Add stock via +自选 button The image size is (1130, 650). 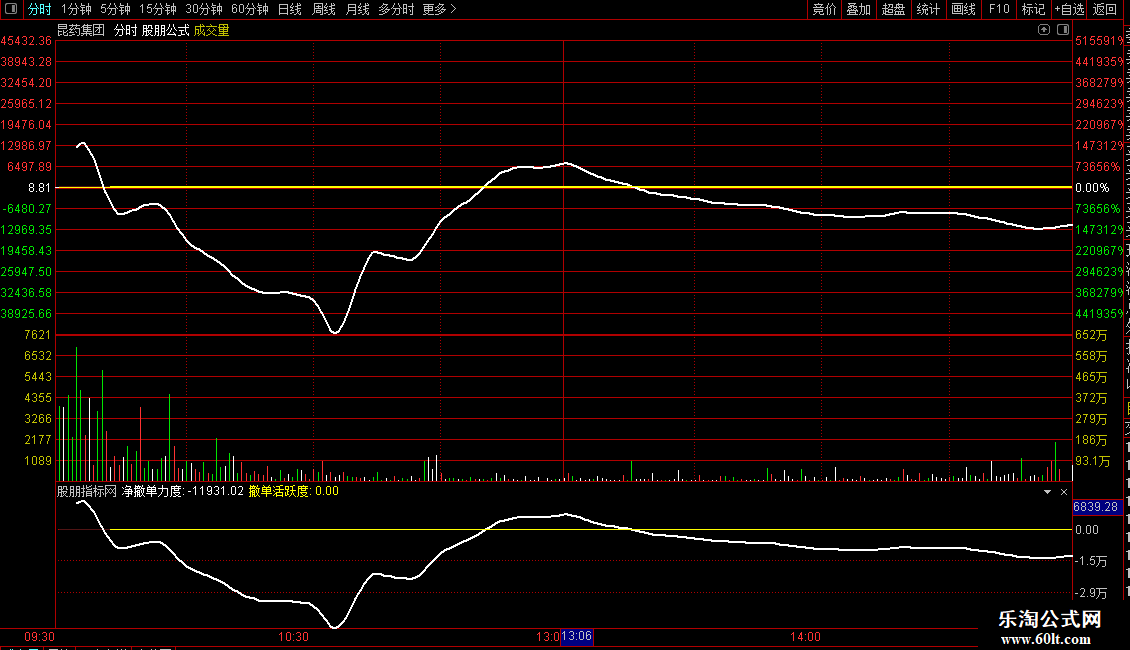pyautogui.click(x=1069, y=9)
